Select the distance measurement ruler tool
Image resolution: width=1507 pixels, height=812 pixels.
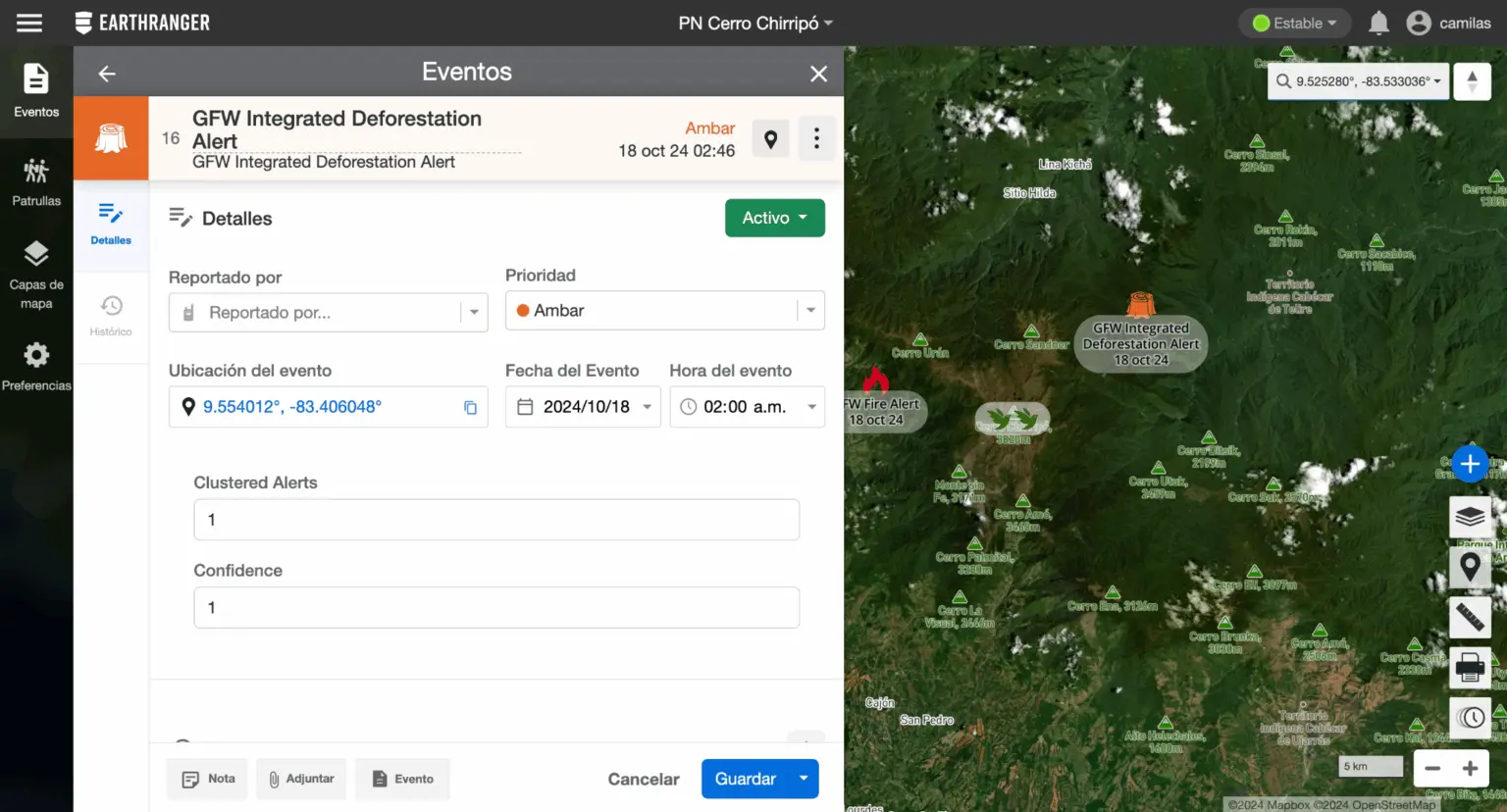tap(1470, 618)
